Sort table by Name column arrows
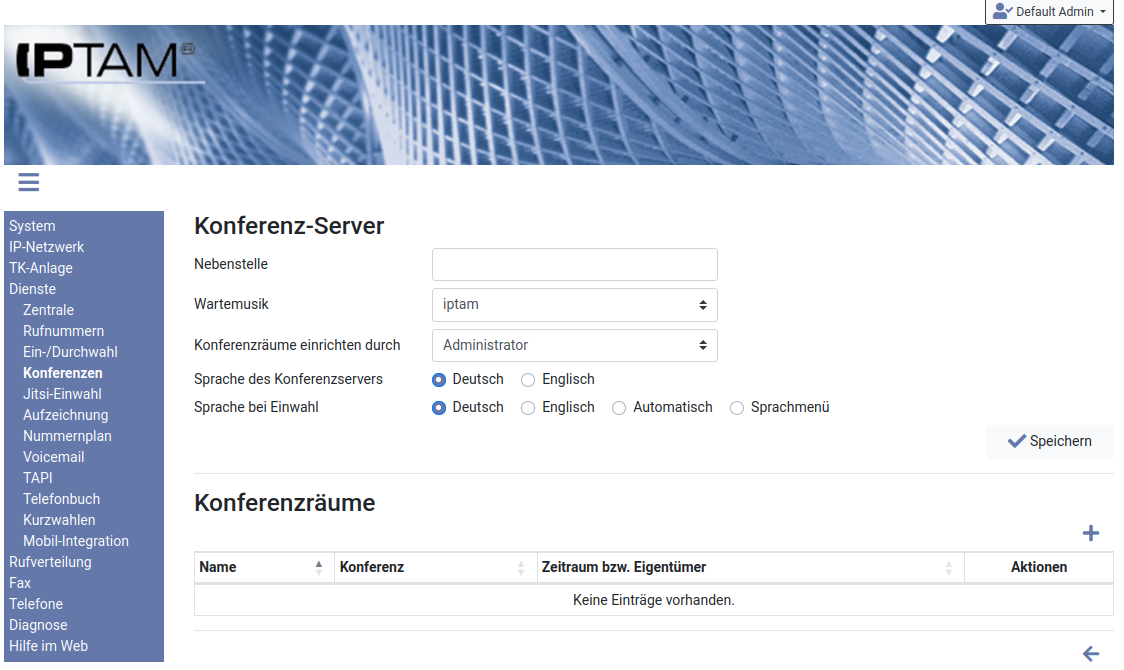The width and height of the screenshot is (1124, 670). pos(319,567)
